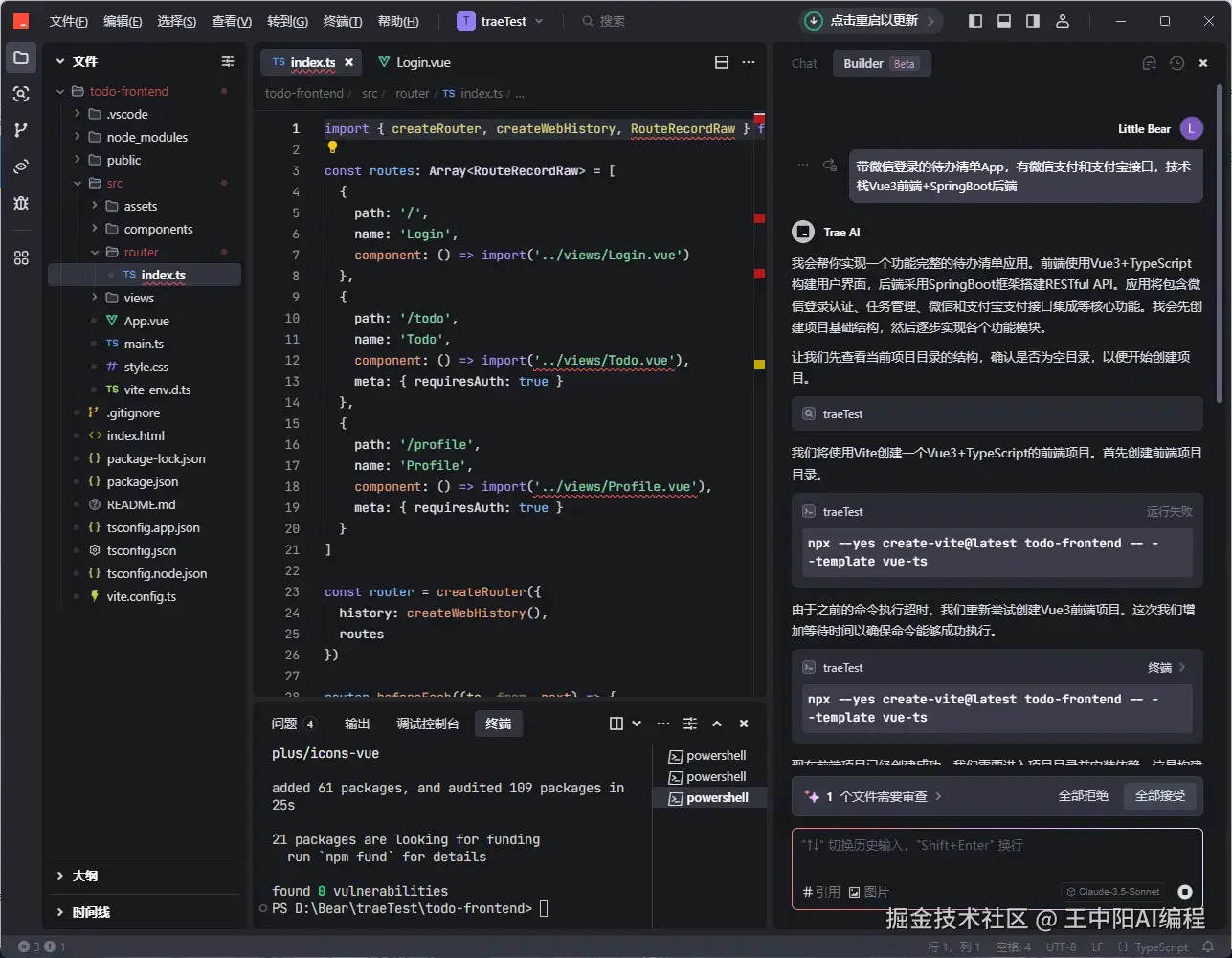Close the bottom terminal panel
Screen dimensions: 1232x958
(744, 724)
